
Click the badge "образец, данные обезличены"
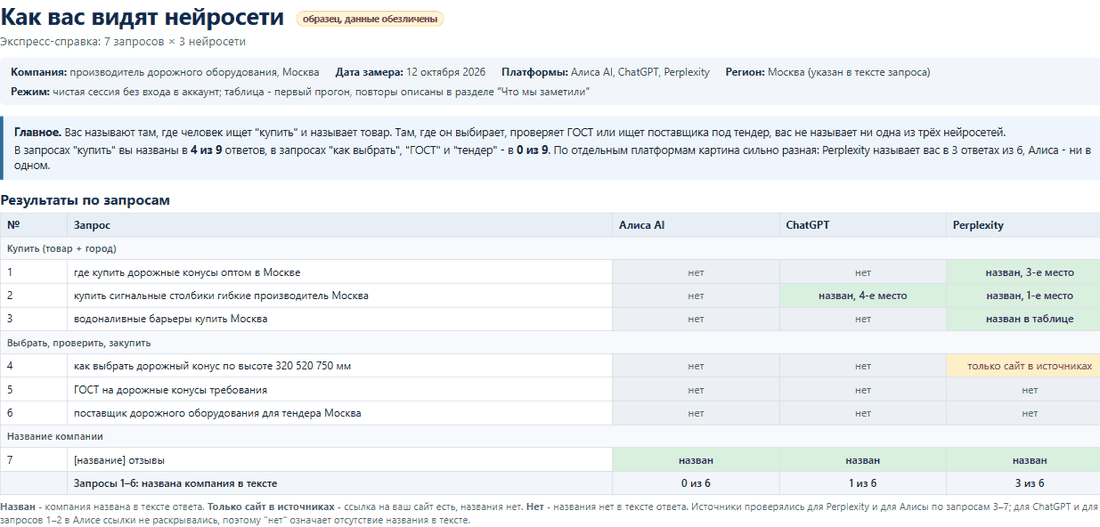pyautogui.click(x=370, y=19)
